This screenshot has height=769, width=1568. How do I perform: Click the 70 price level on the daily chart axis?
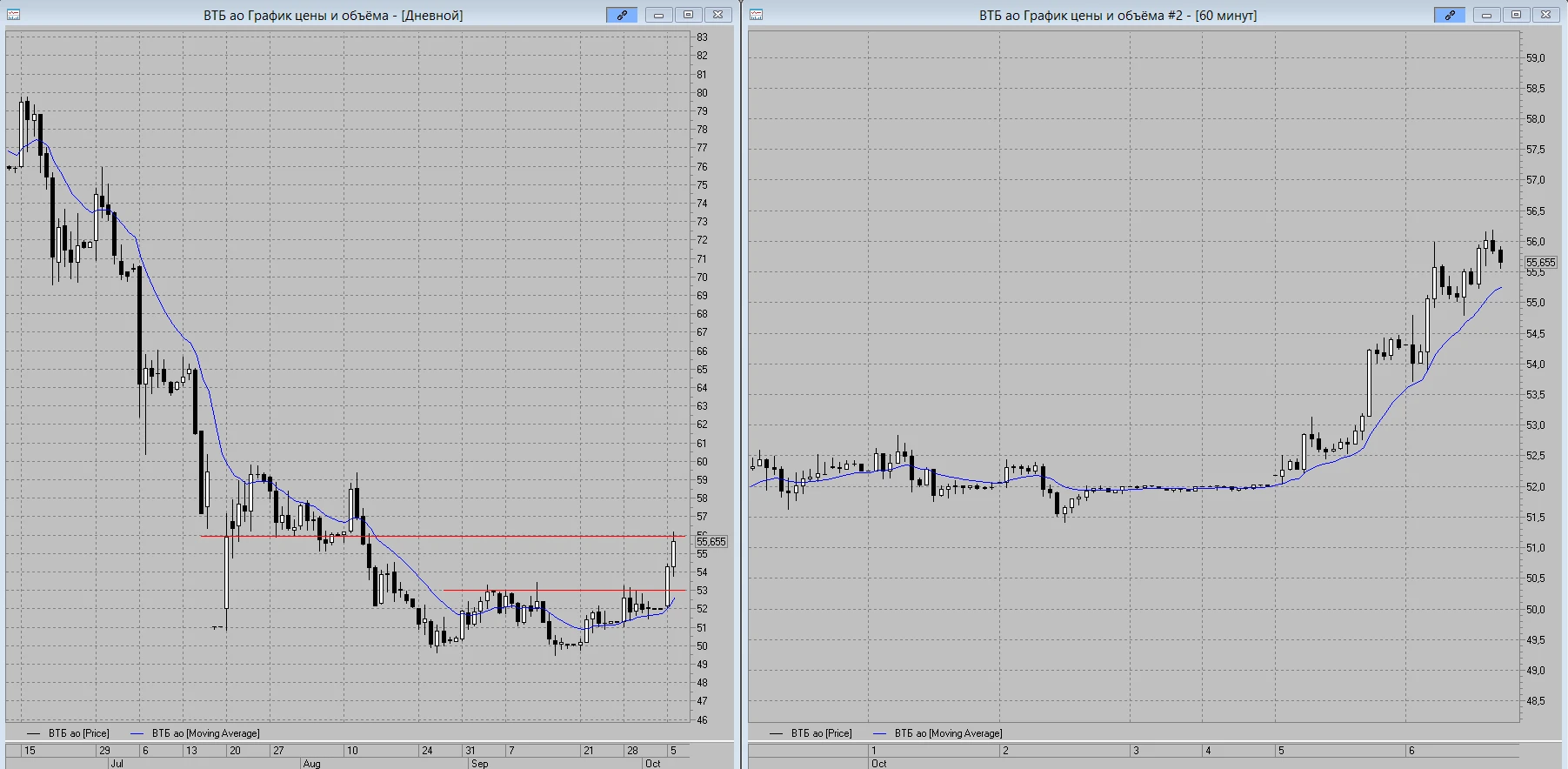(x=702, y=278)
